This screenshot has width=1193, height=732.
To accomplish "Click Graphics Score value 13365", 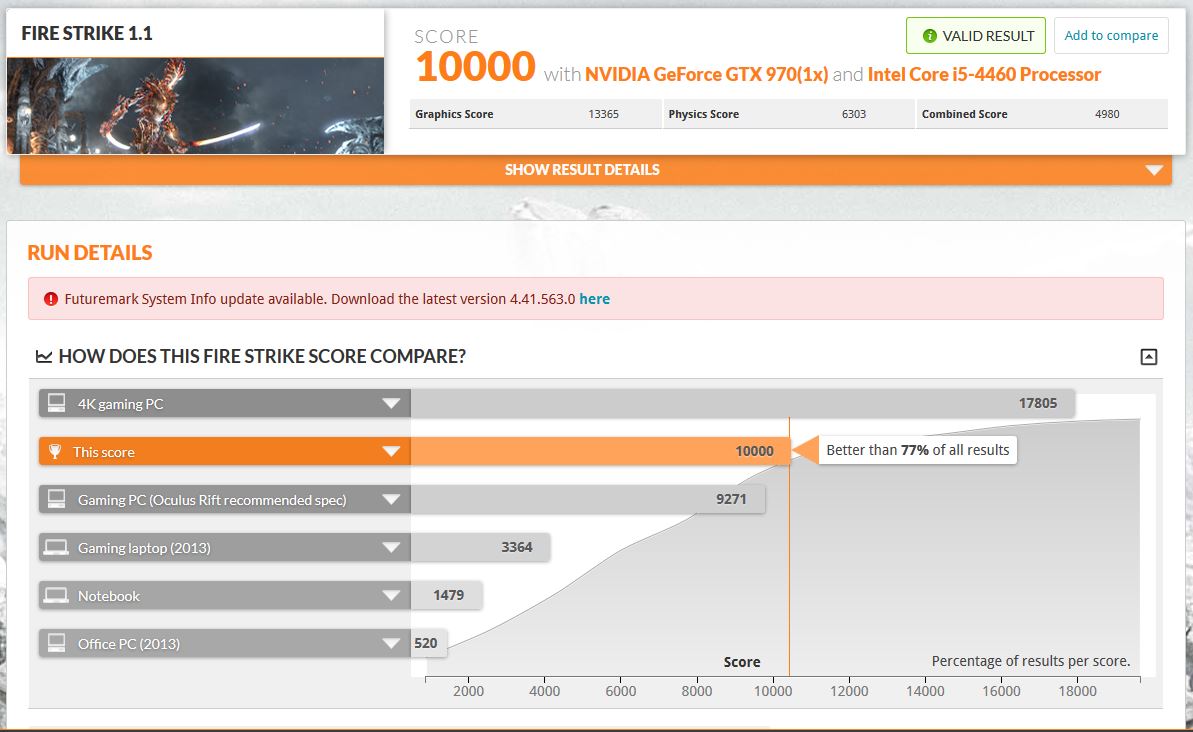I will tap(603, 114).
